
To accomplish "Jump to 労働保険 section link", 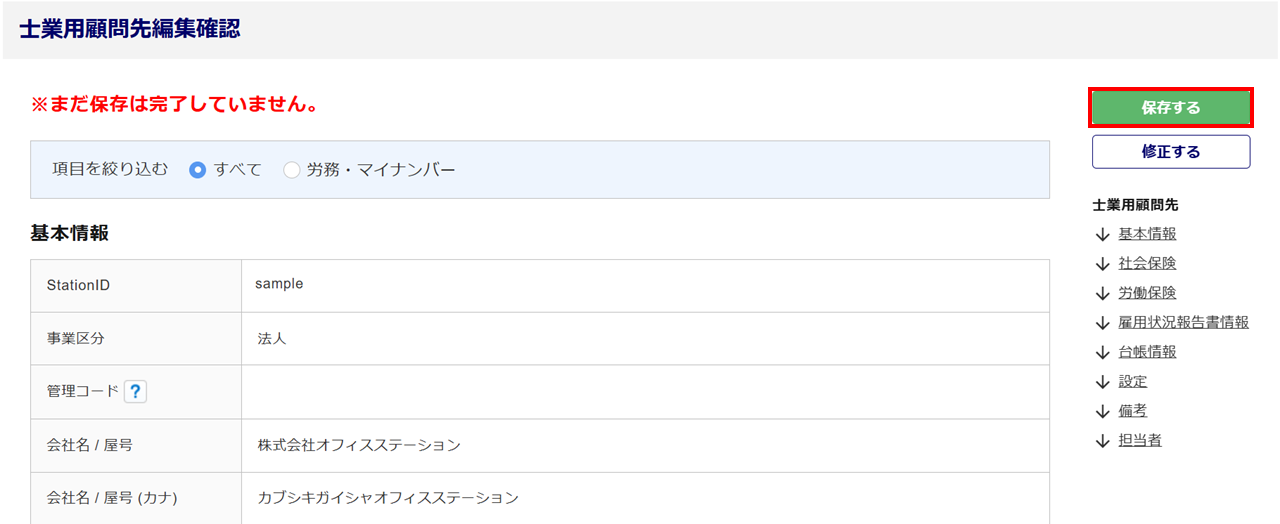I will tap(1147, 293).
